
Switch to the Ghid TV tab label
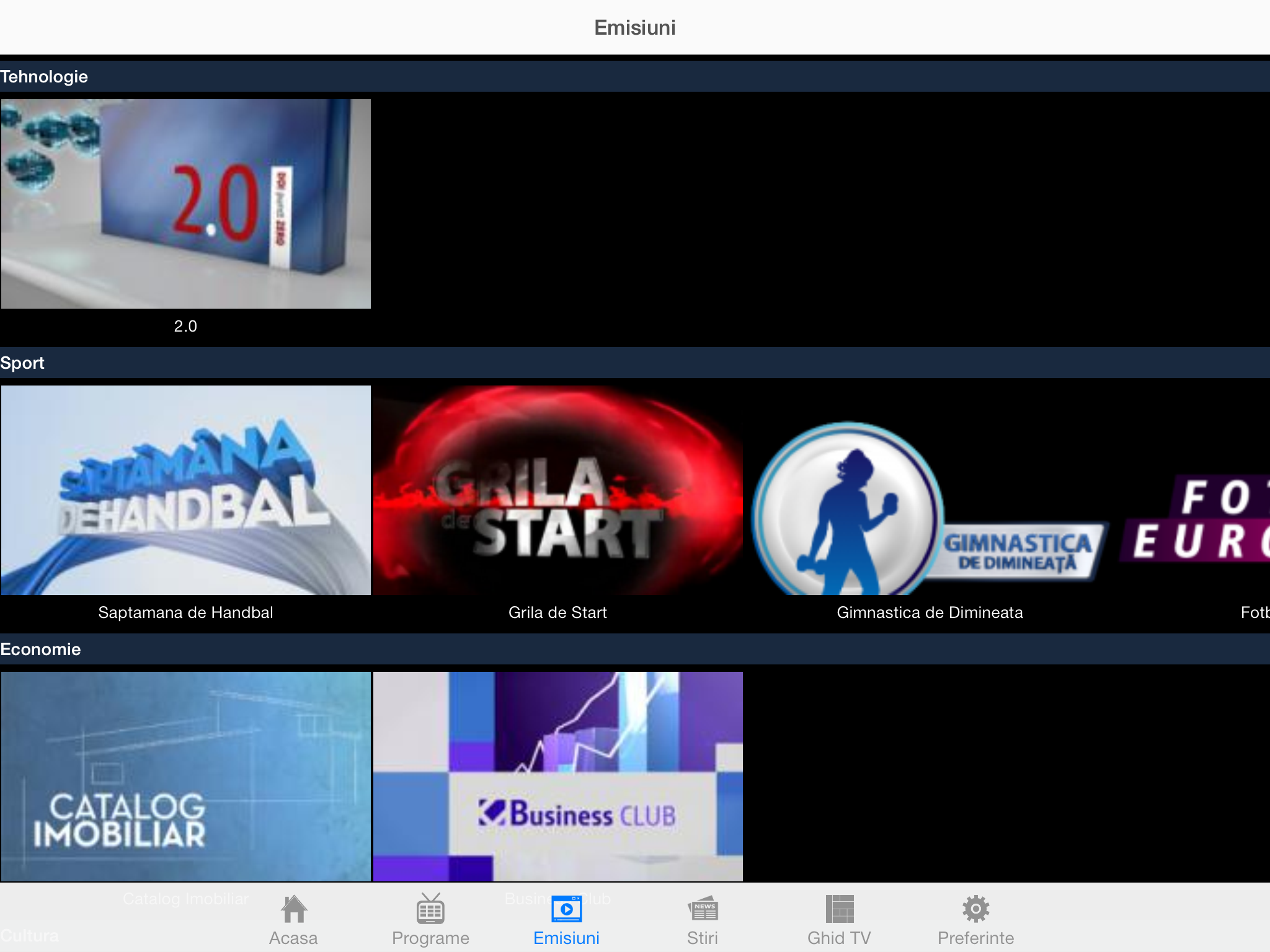click(840, 938)
